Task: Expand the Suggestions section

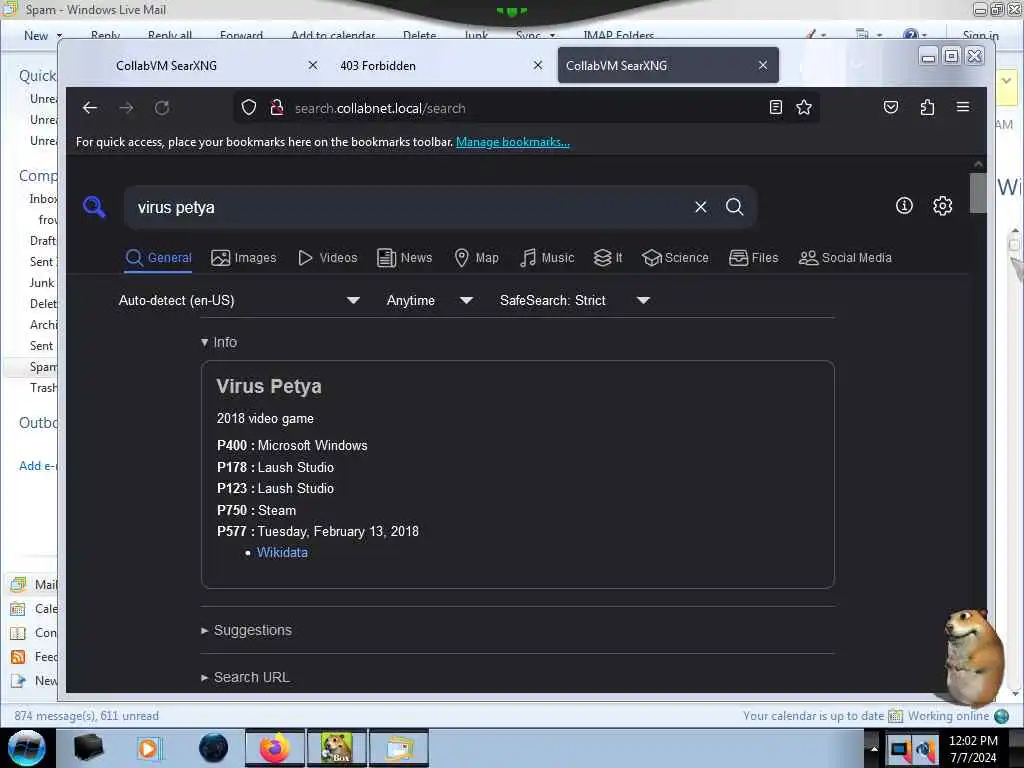Action: tap(246, 630)
